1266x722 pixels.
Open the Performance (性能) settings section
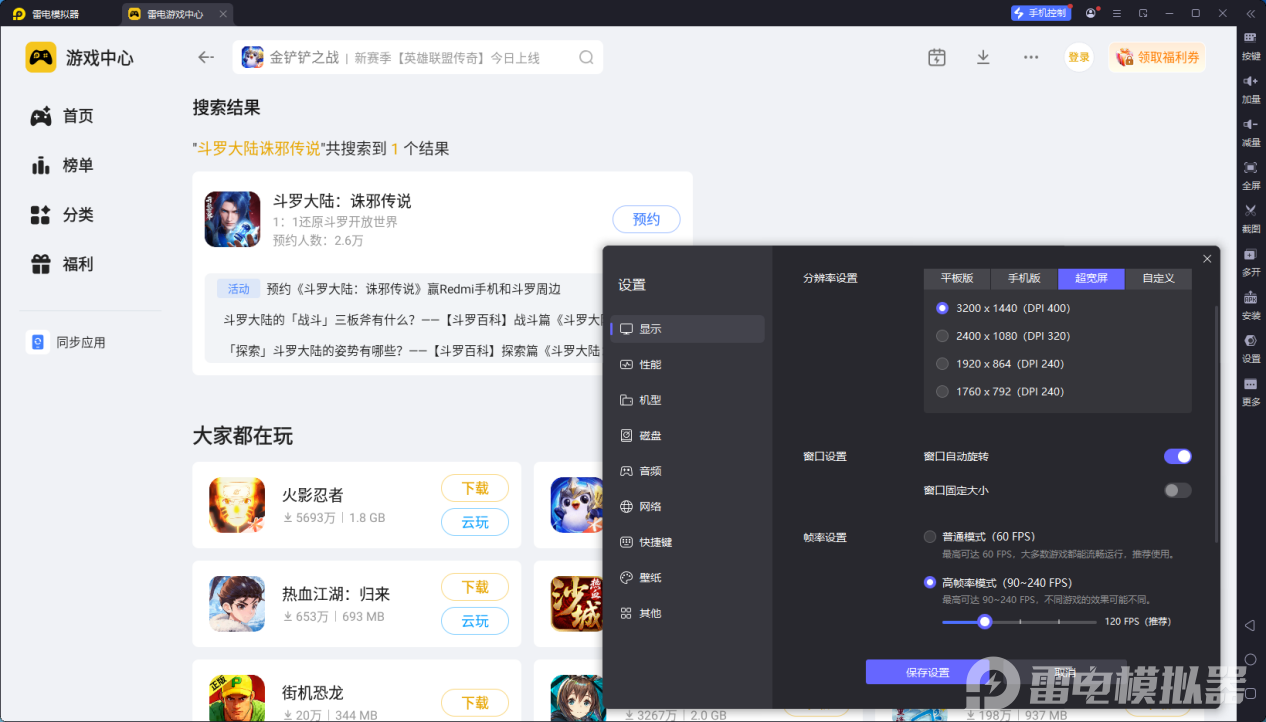pyautogui.click(x=650, y=365)
